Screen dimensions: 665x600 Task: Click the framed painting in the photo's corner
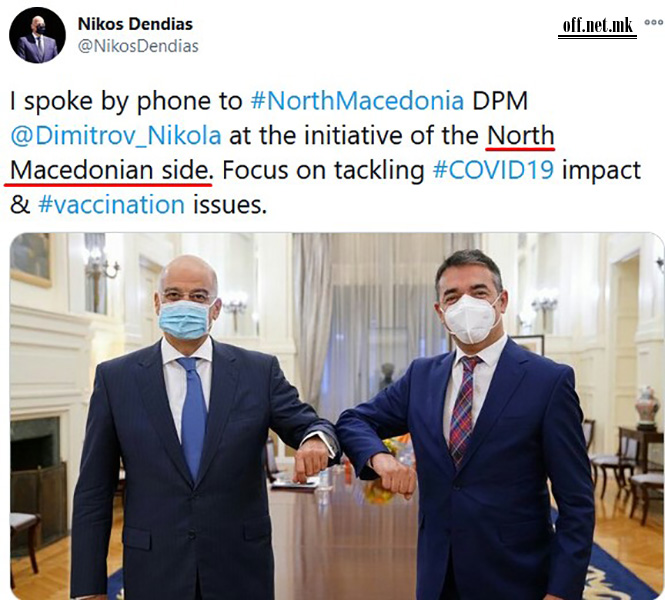pos(31,259)
